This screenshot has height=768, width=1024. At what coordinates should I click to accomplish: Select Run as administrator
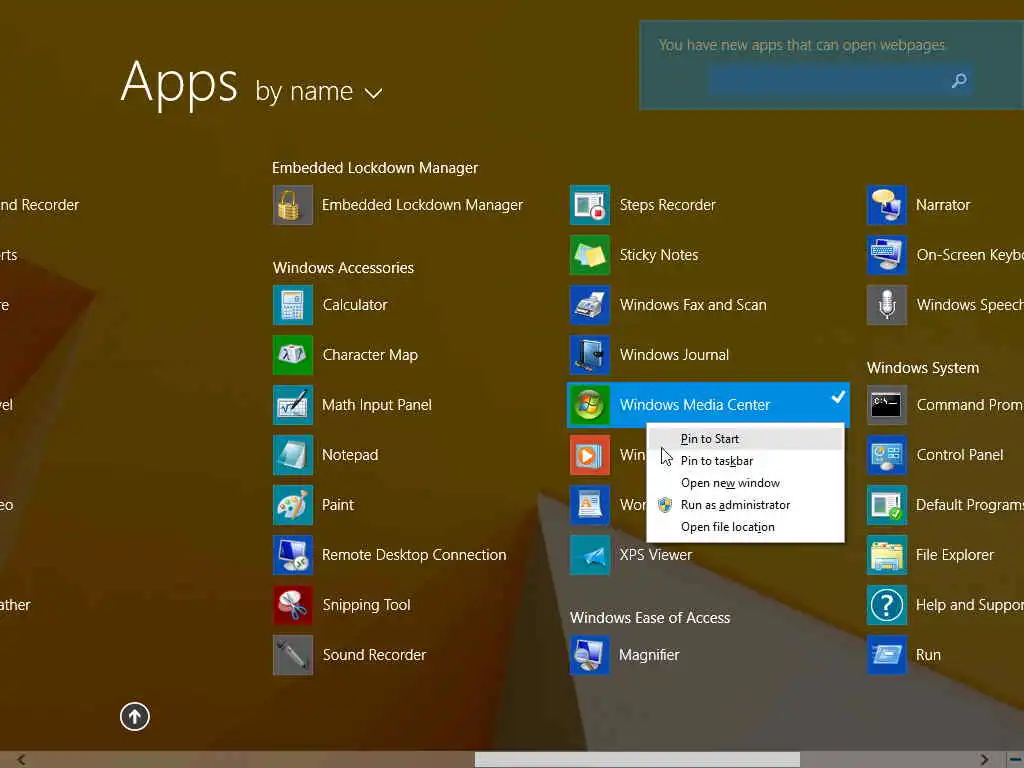click(x=745, y=505)
